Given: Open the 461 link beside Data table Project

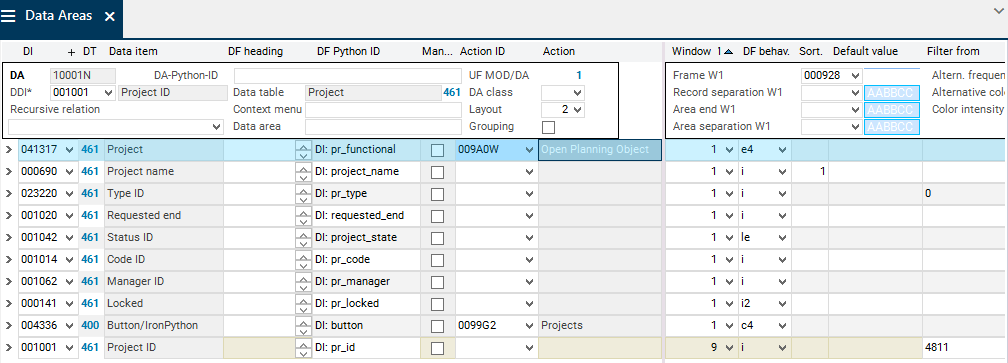Looking at the screenshot, I should [x=452, y=93].
